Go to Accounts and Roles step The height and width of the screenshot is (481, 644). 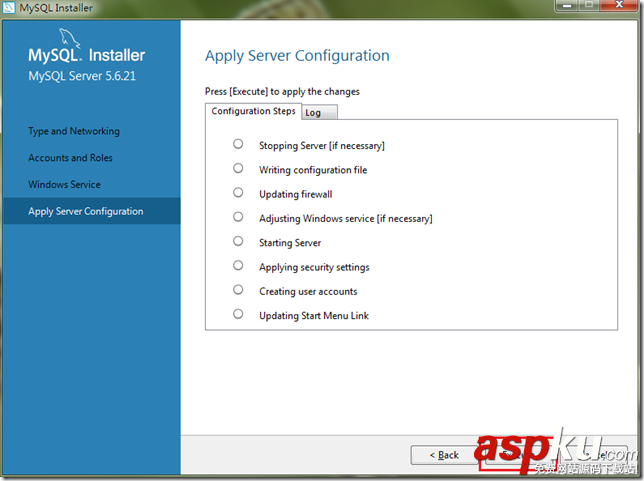tap(70, 158)
